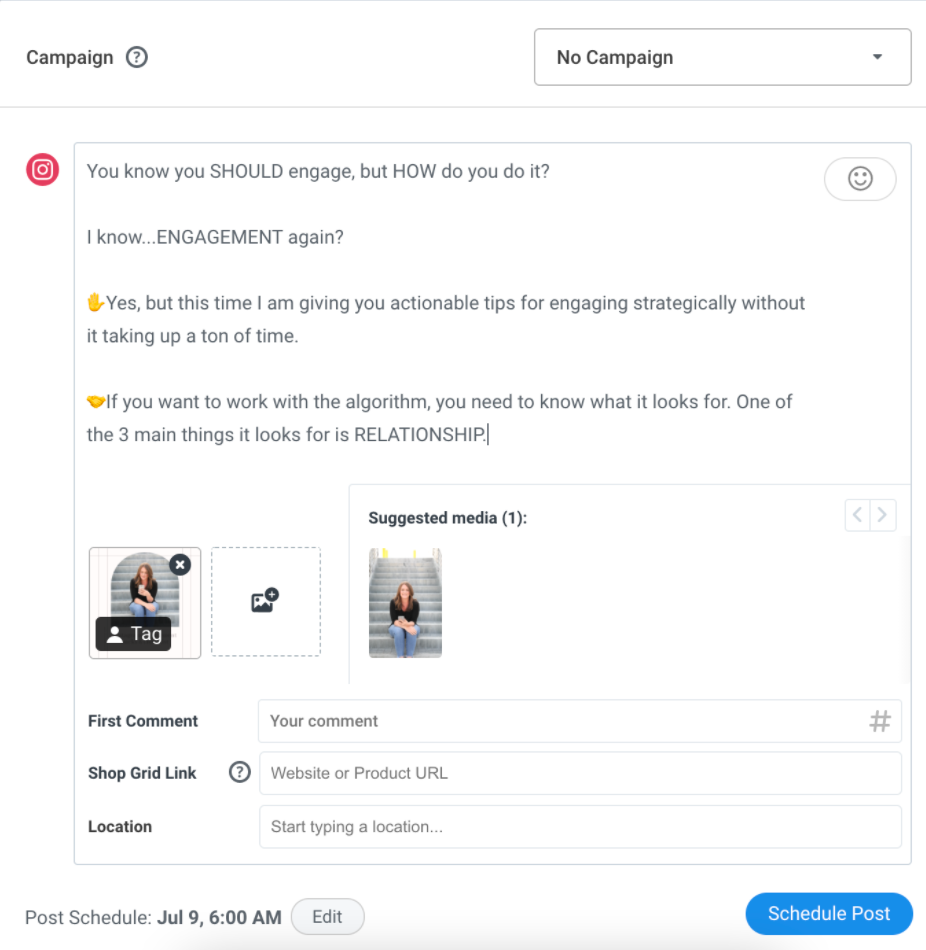Show previous suggested media
The height and width of the screenshot is (950, 926).
(857, 516)
